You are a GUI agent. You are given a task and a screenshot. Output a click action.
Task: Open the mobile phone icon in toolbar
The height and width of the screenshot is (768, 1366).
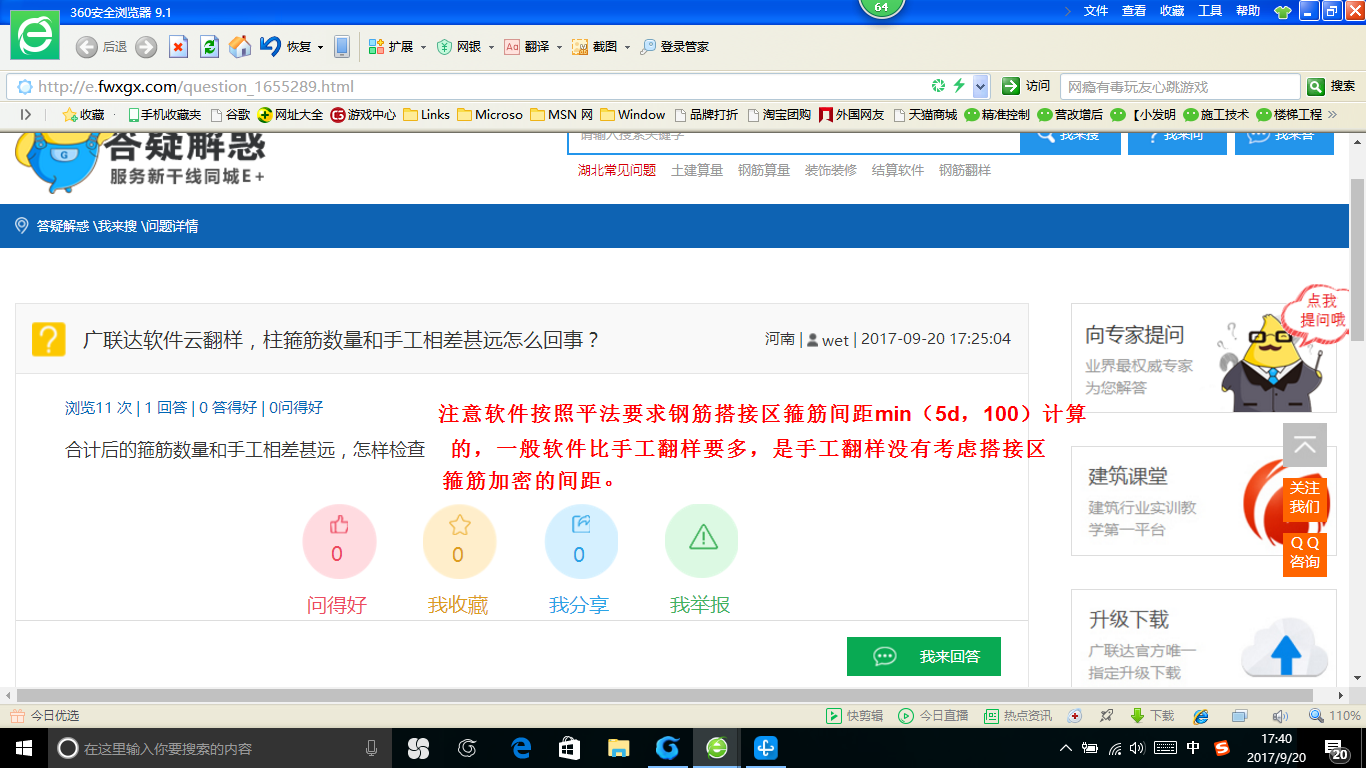[342, 47]
